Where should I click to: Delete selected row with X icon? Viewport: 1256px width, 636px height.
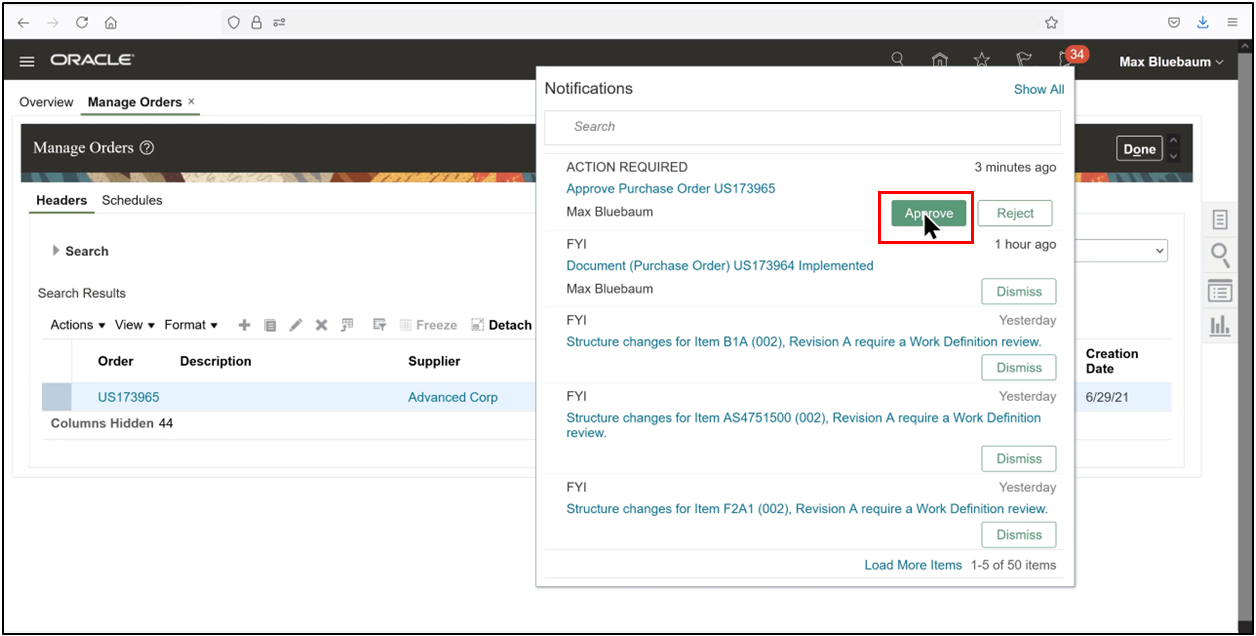(x=320, y=325)
